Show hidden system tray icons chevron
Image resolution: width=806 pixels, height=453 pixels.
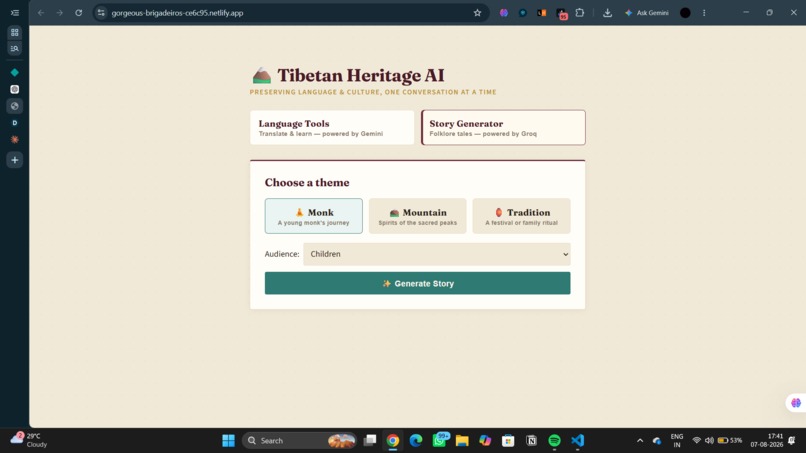click(640, 441)
